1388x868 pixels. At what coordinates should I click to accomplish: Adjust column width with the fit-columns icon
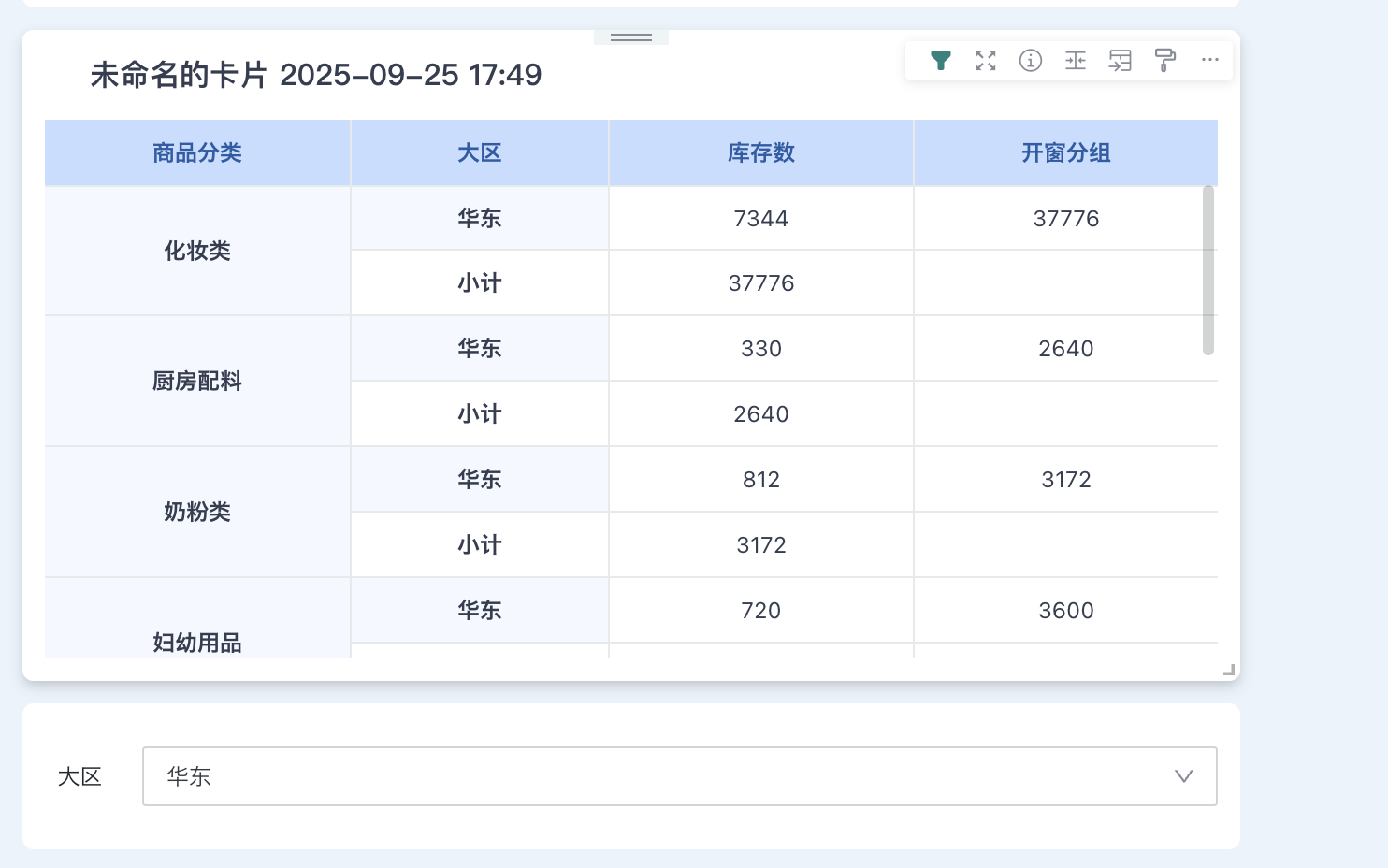tap(1076, 60)
